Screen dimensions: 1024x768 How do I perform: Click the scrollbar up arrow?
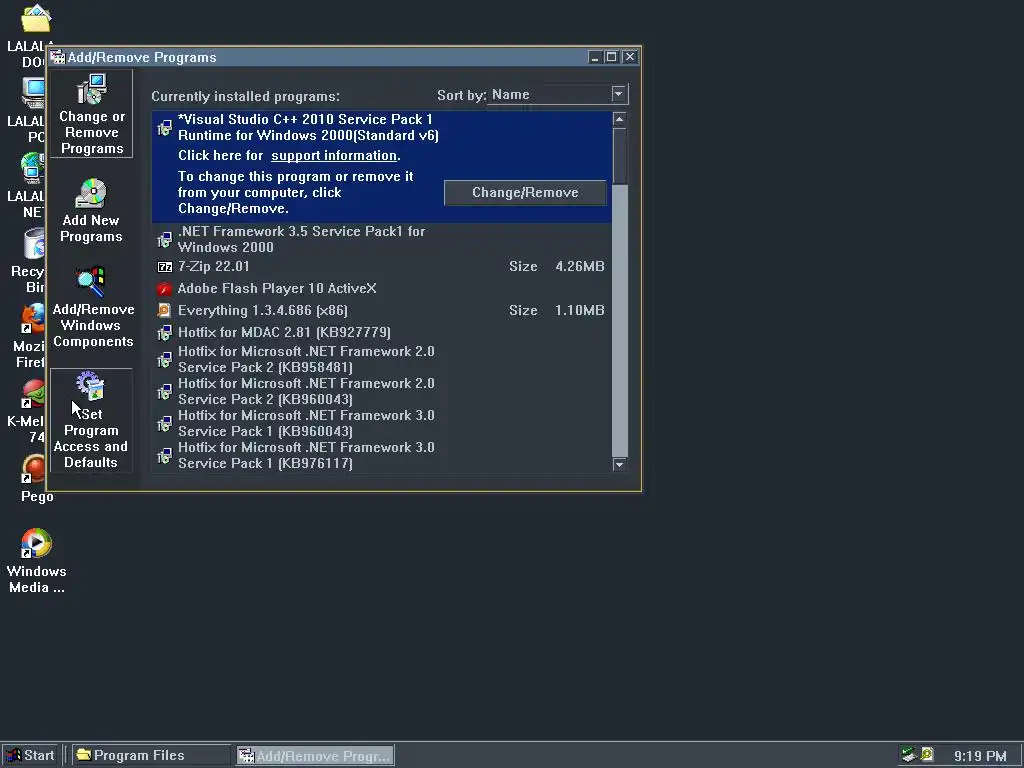click(619, 119)
